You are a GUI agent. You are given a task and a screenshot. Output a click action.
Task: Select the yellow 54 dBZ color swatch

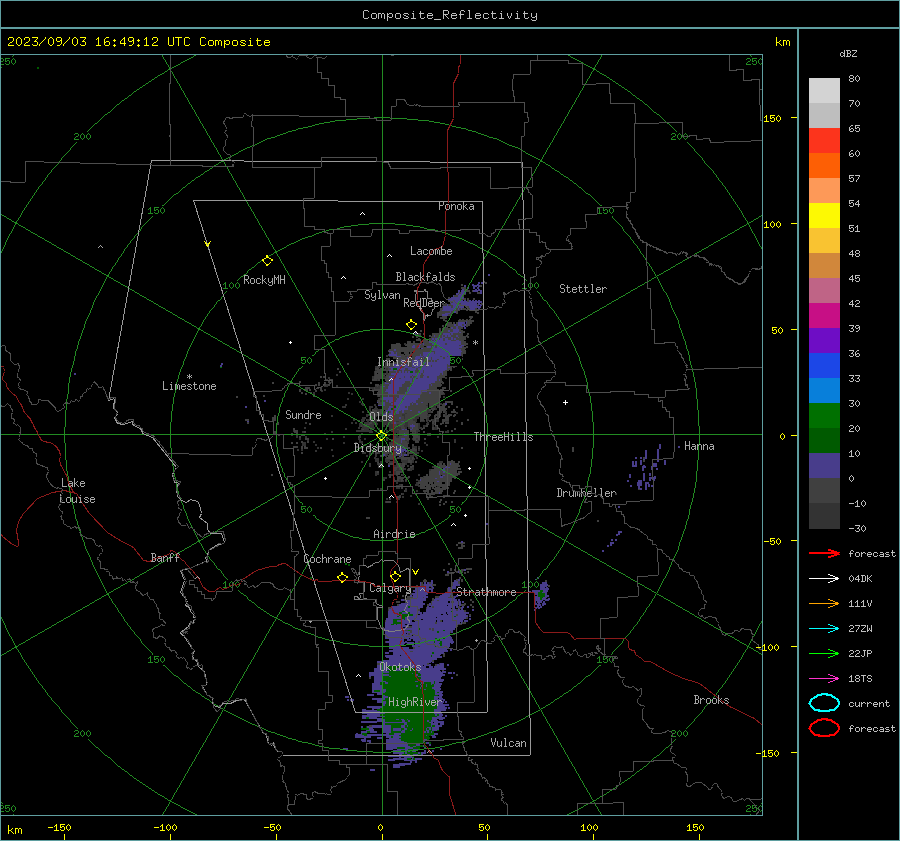pos(824,215)
